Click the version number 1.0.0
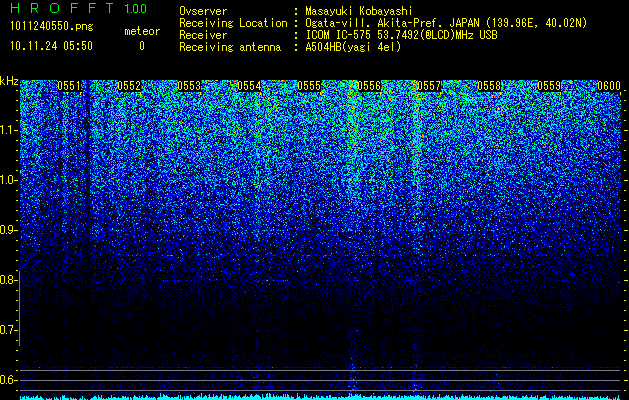Viewport: 629px width, 400px height. point(135,9)
